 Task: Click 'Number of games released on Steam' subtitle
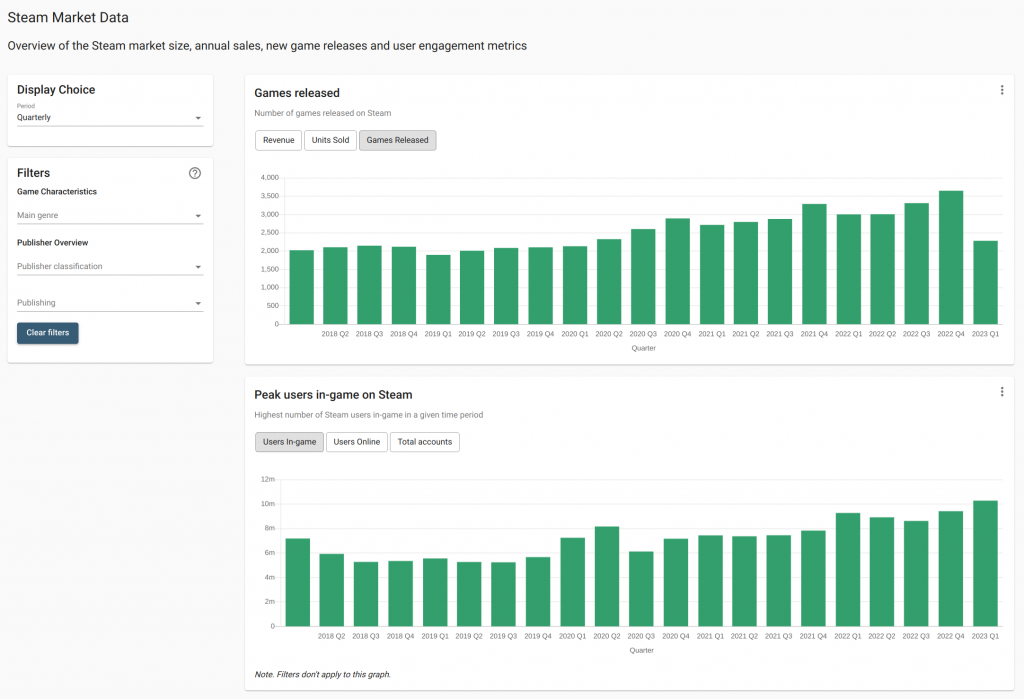coord(323,113)
